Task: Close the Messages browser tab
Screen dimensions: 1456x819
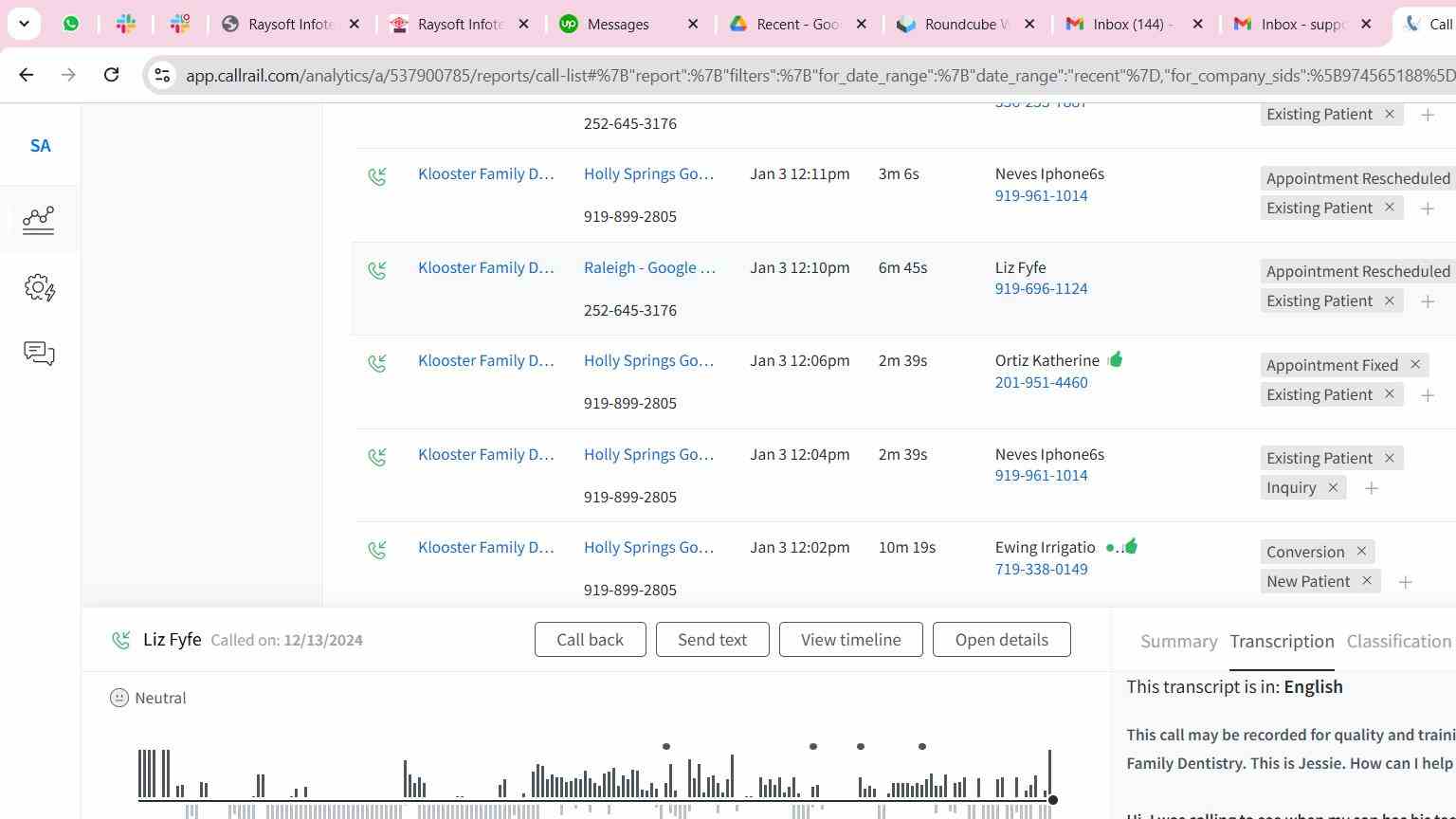Action: [693, 24]
